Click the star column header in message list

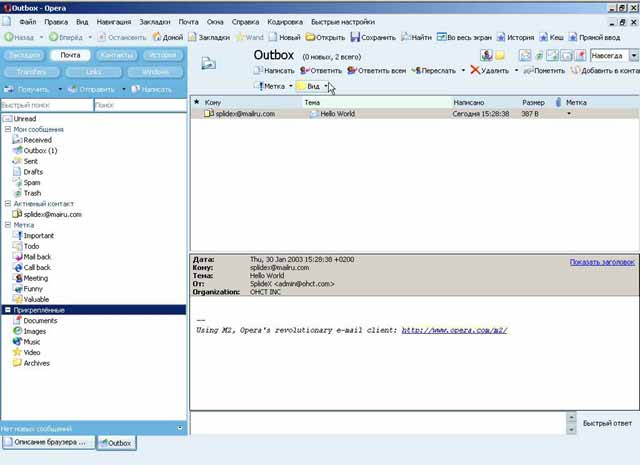[x=196, y=102]
